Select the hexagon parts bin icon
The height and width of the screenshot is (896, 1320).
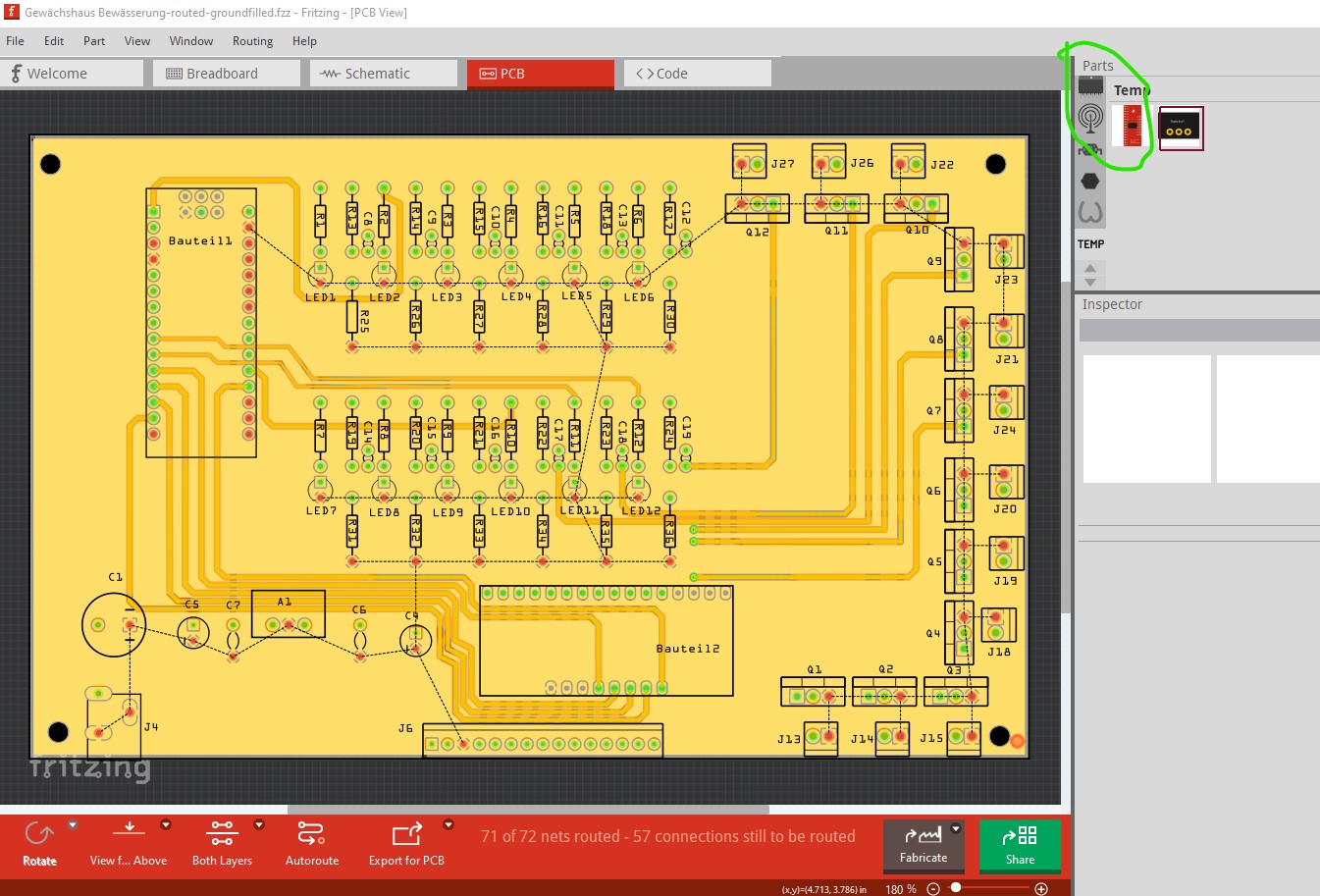[x=1089, y=182]
